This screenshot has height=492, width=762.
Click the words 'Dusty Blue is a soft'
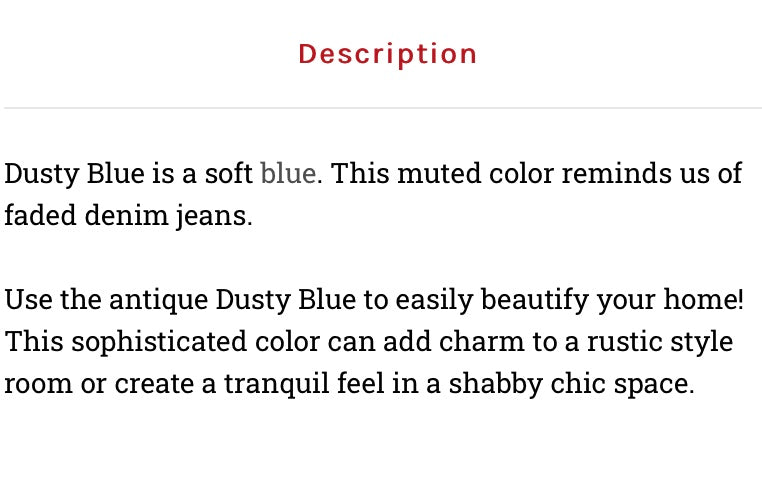tap(128, 174)
